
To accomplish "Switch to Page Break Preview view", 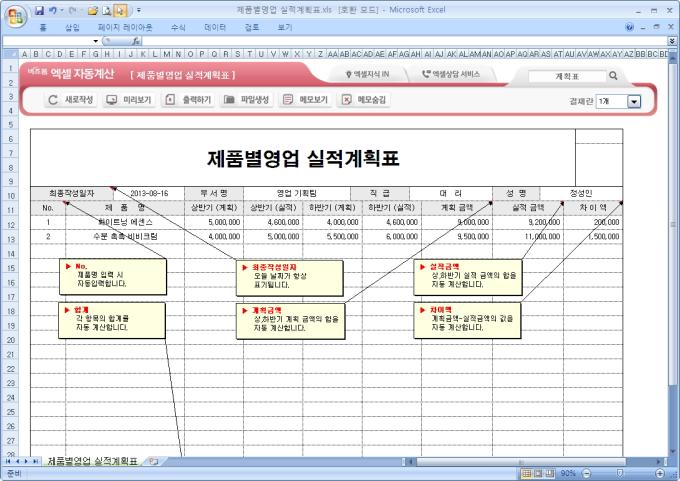I will 550,473.
